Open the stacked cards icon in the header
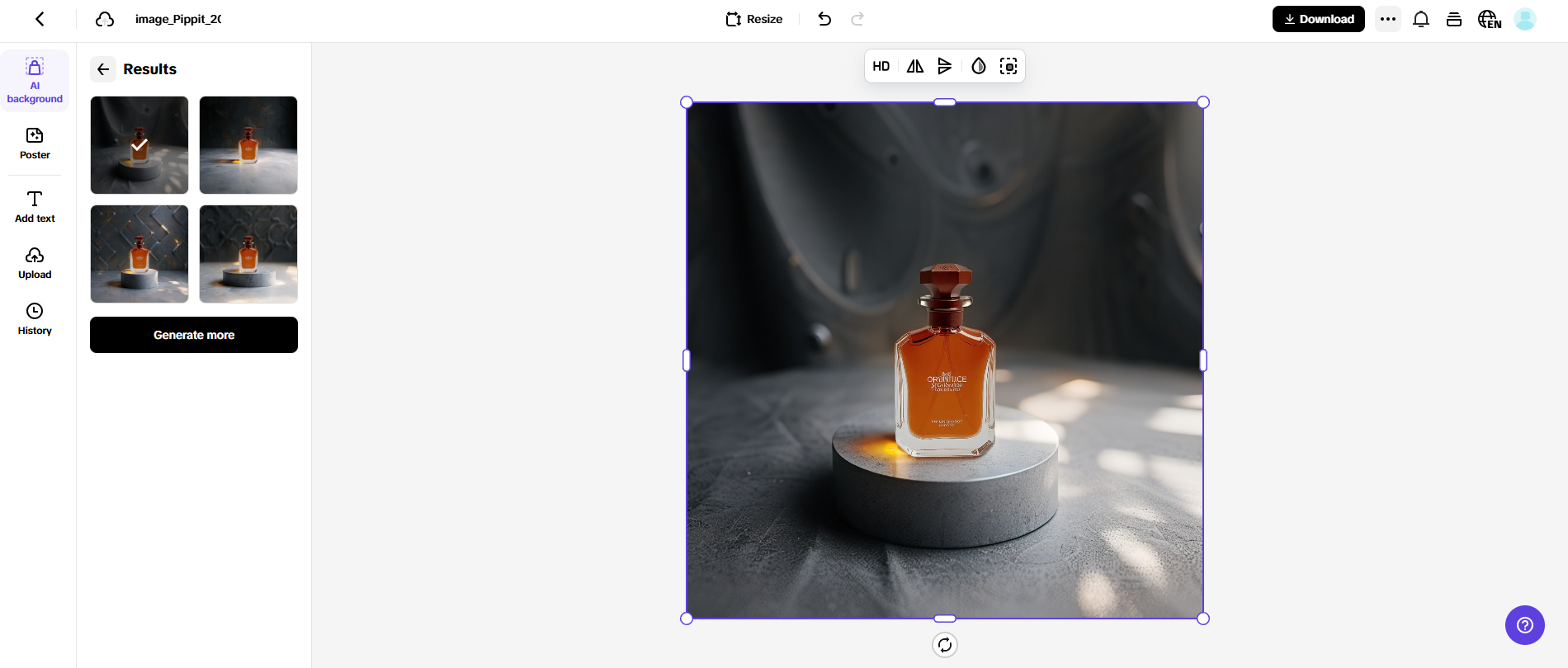Screen dimensions: 1568x668 (1454, 19)
